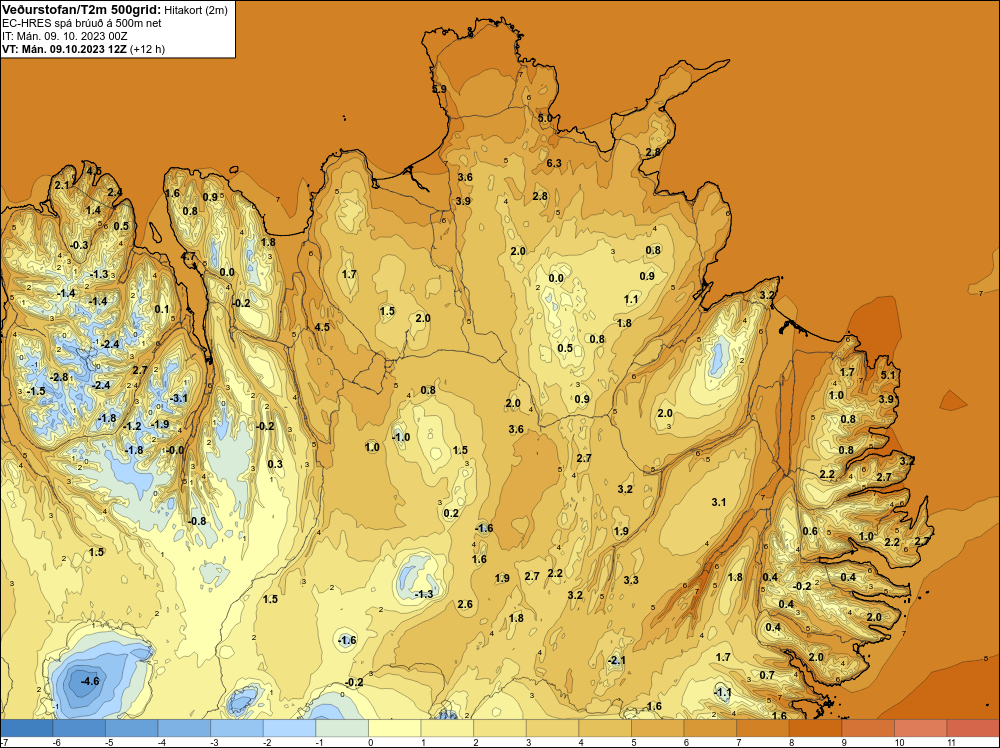Click the 0.7 temperature reading
This screenshot has width=1000, height=748.
pyautogui.click(x=767, y=675)
